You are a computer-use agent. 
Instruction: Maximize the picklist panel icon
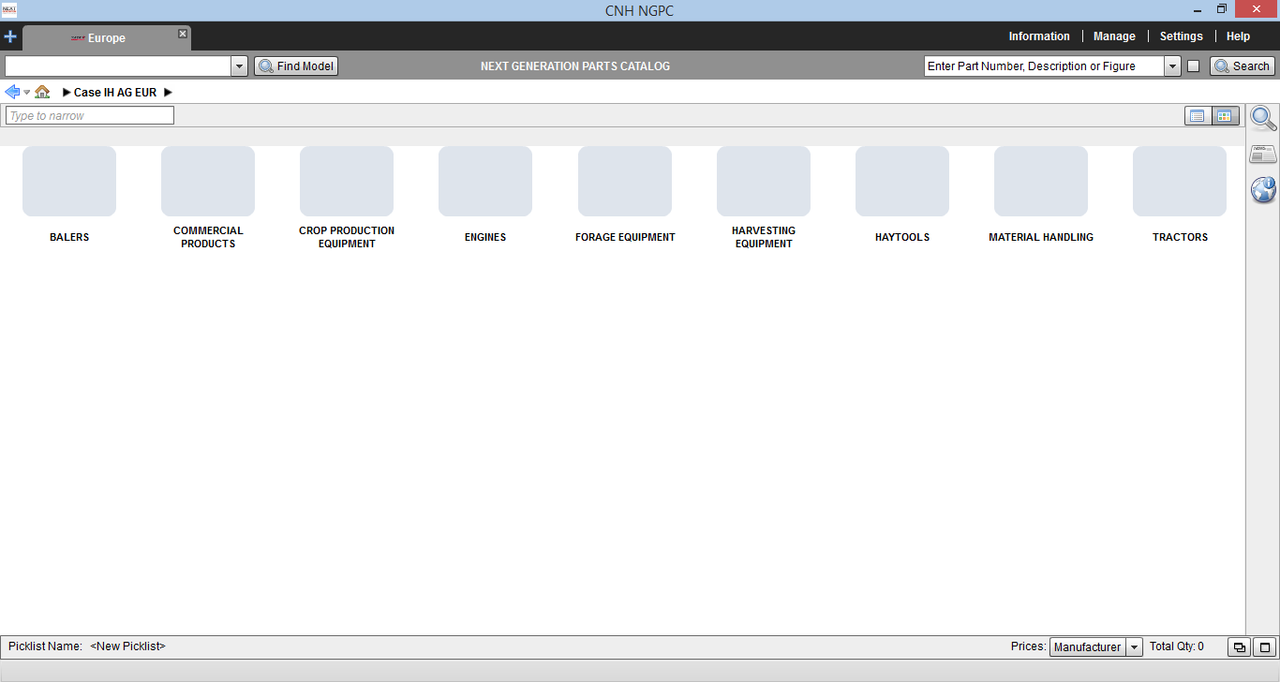click(1264, 647)
